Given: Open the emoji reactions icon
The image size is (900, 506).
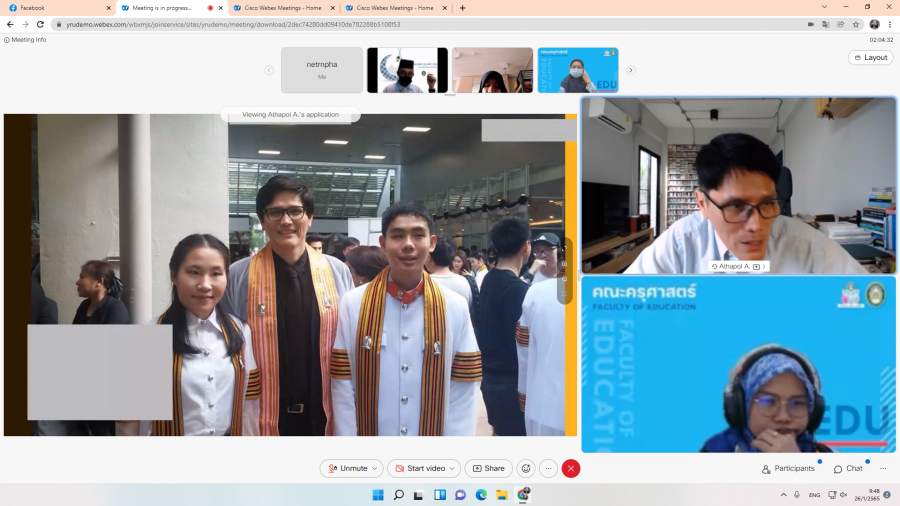Looking at the screenshot, I should (526, 468).
